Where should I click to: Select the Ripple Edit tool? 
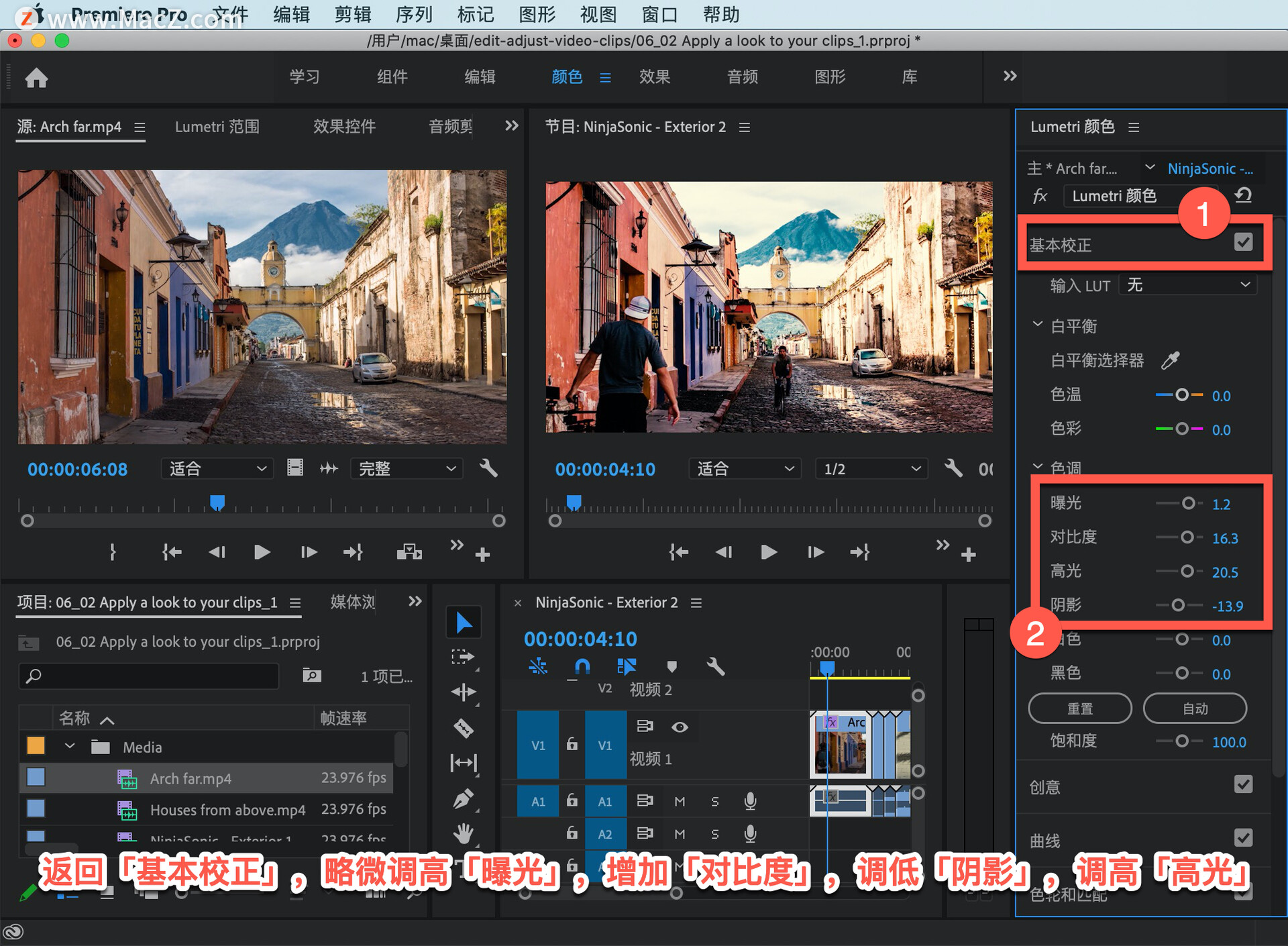pos(464,692)
